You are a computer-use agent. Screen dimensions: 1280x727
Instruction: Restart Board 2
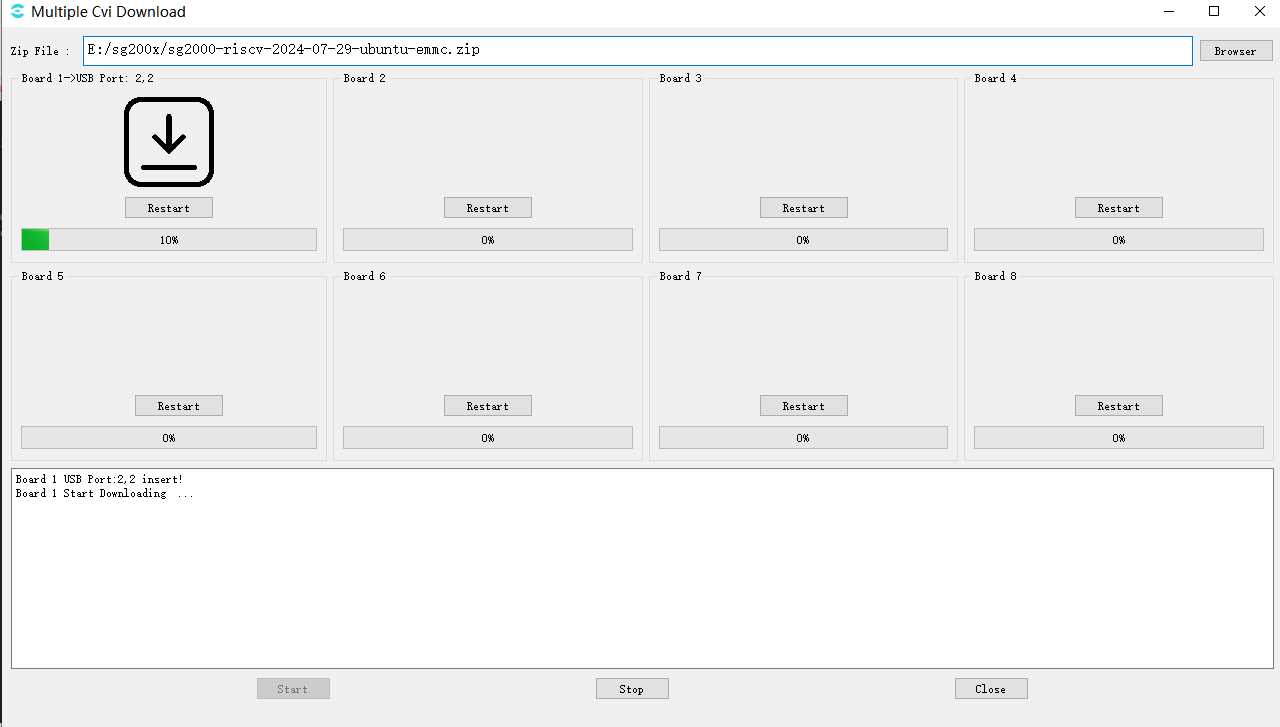488,208
